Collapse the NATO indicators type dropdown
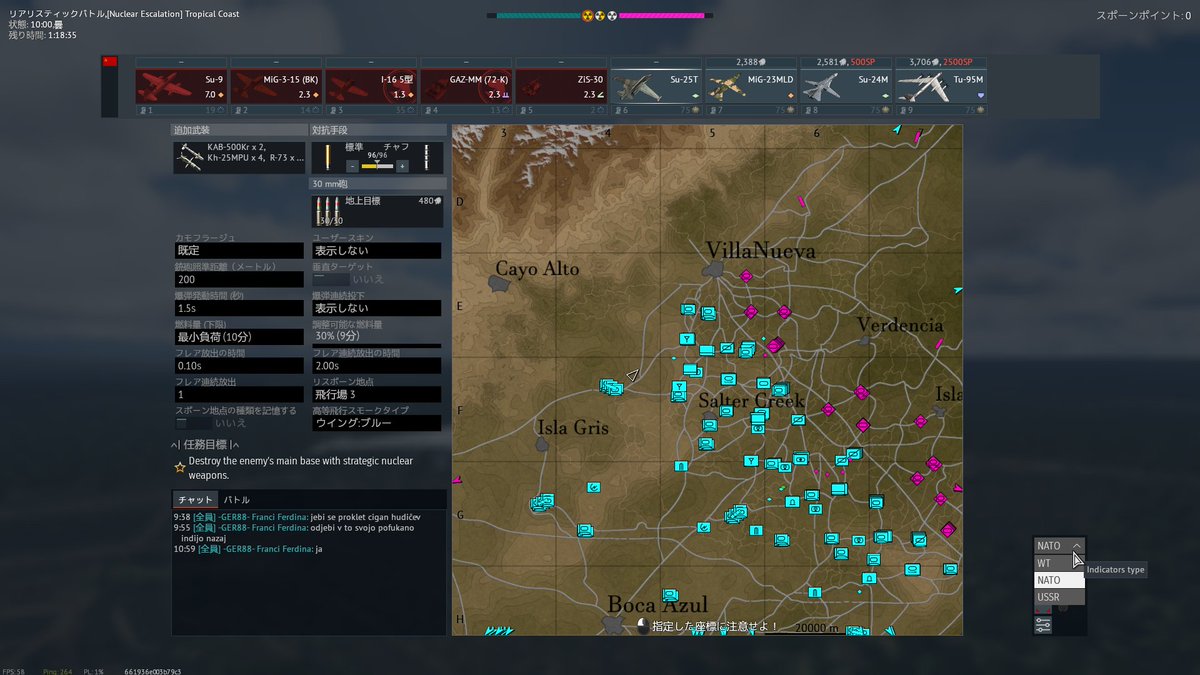 click(x=1059, y=546)
